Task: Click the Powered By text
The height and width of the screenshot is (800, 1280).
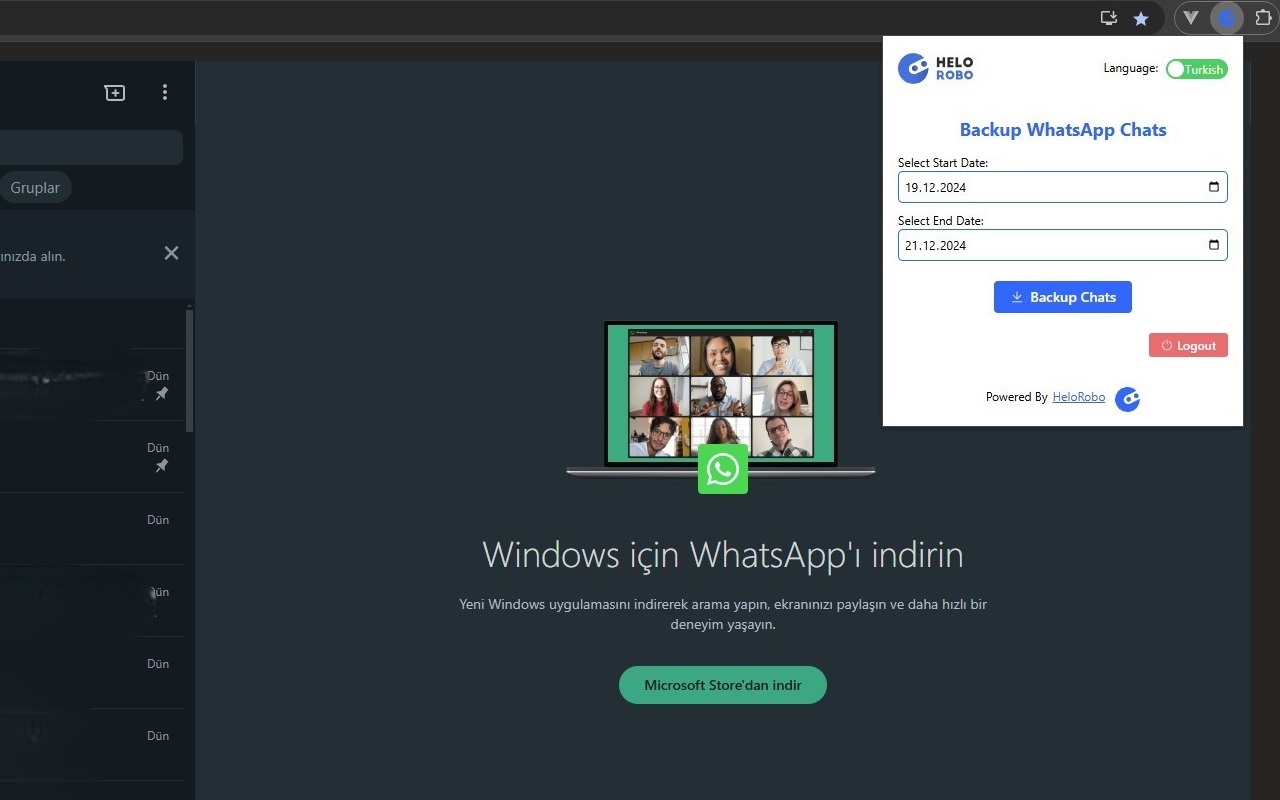Action: pyautogui.click(x=1016, y=397)
